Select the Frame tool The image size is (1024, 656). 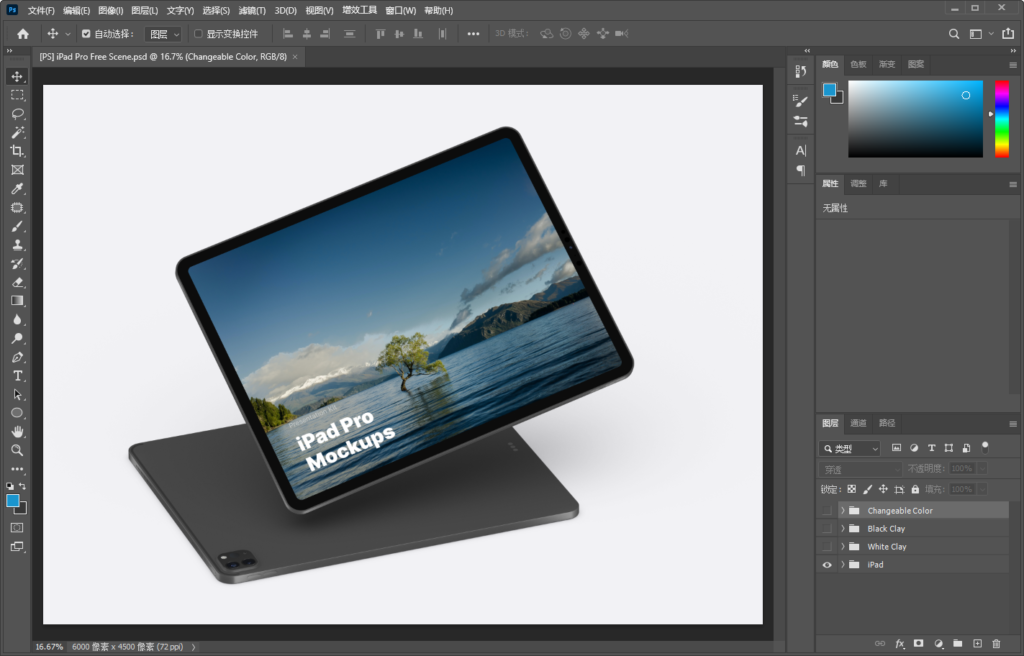coord(17,170)
